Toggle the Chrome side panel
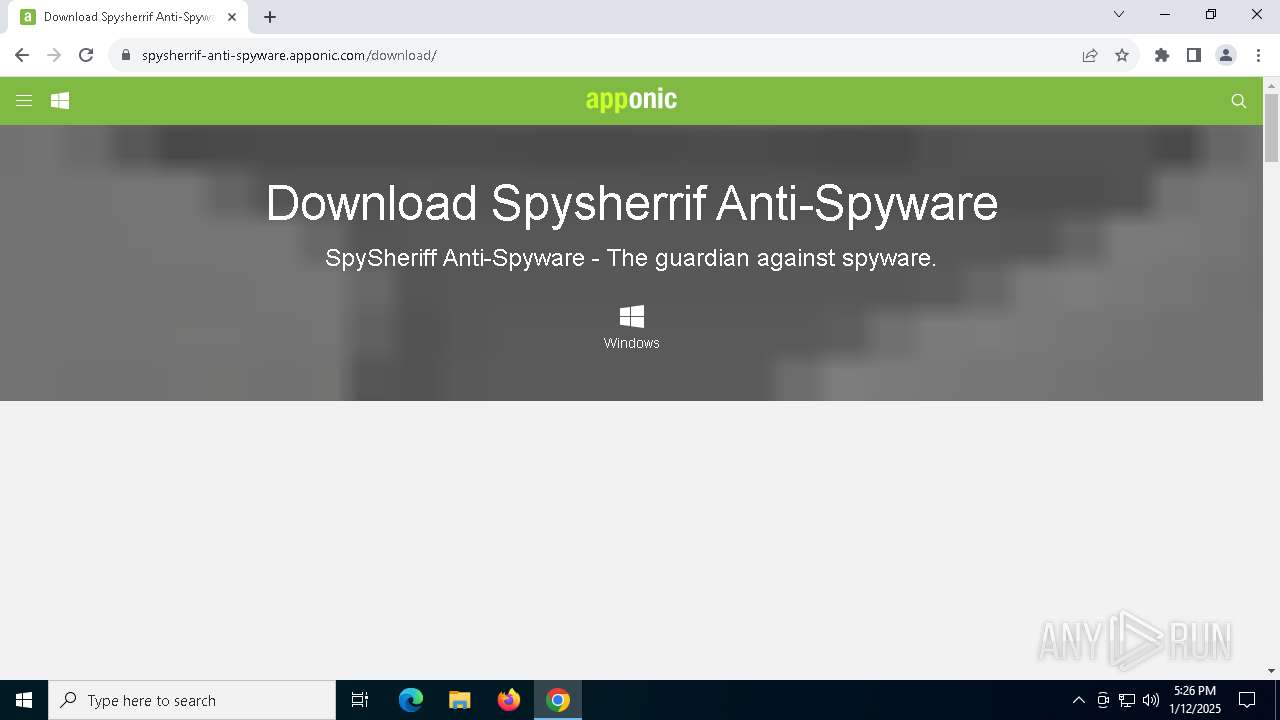 [x=1194, y=55]
